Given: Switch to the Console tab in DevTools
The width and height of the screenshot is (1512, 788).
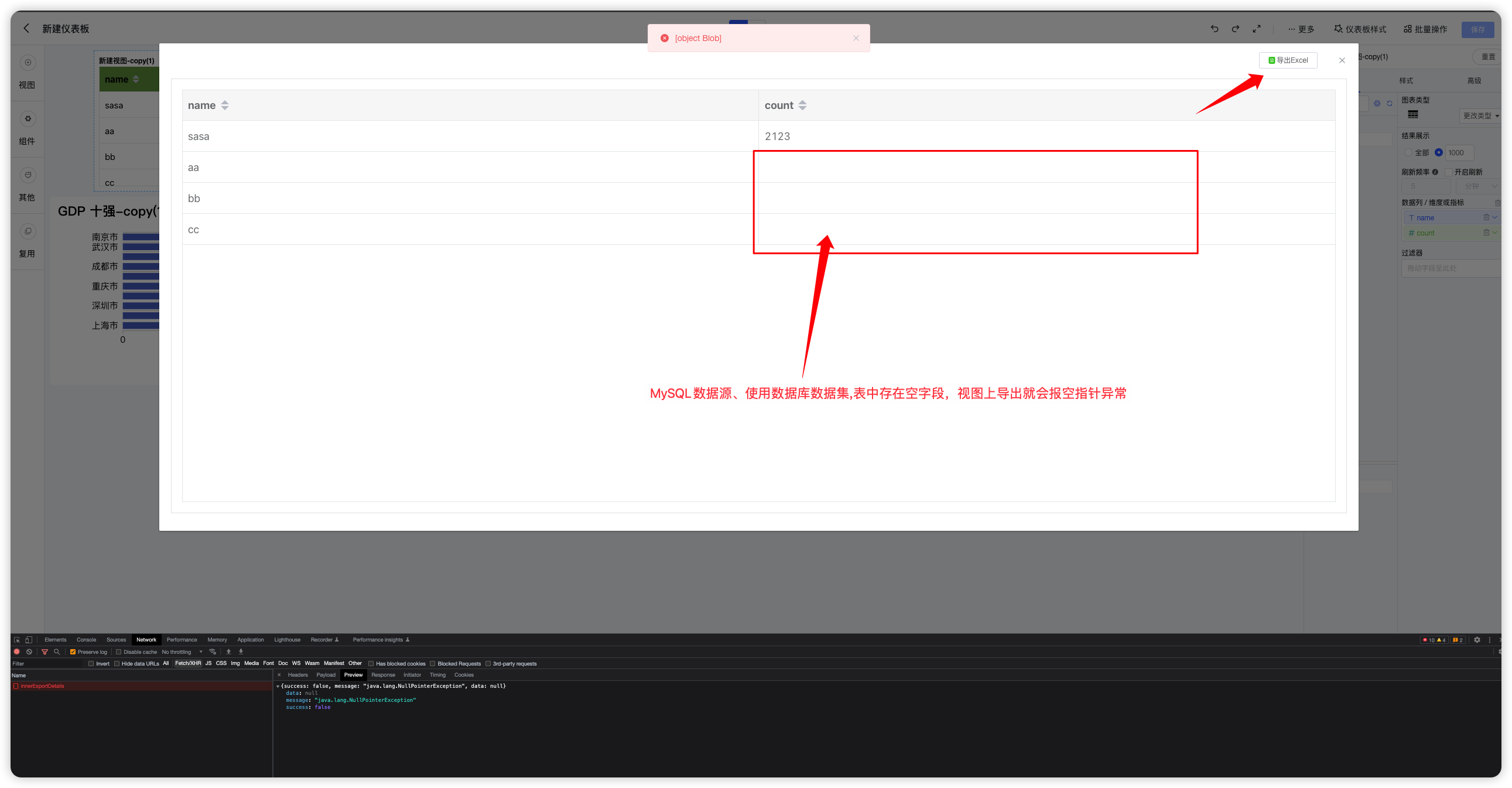Looking at the screenshot, I should pos(86,639).
